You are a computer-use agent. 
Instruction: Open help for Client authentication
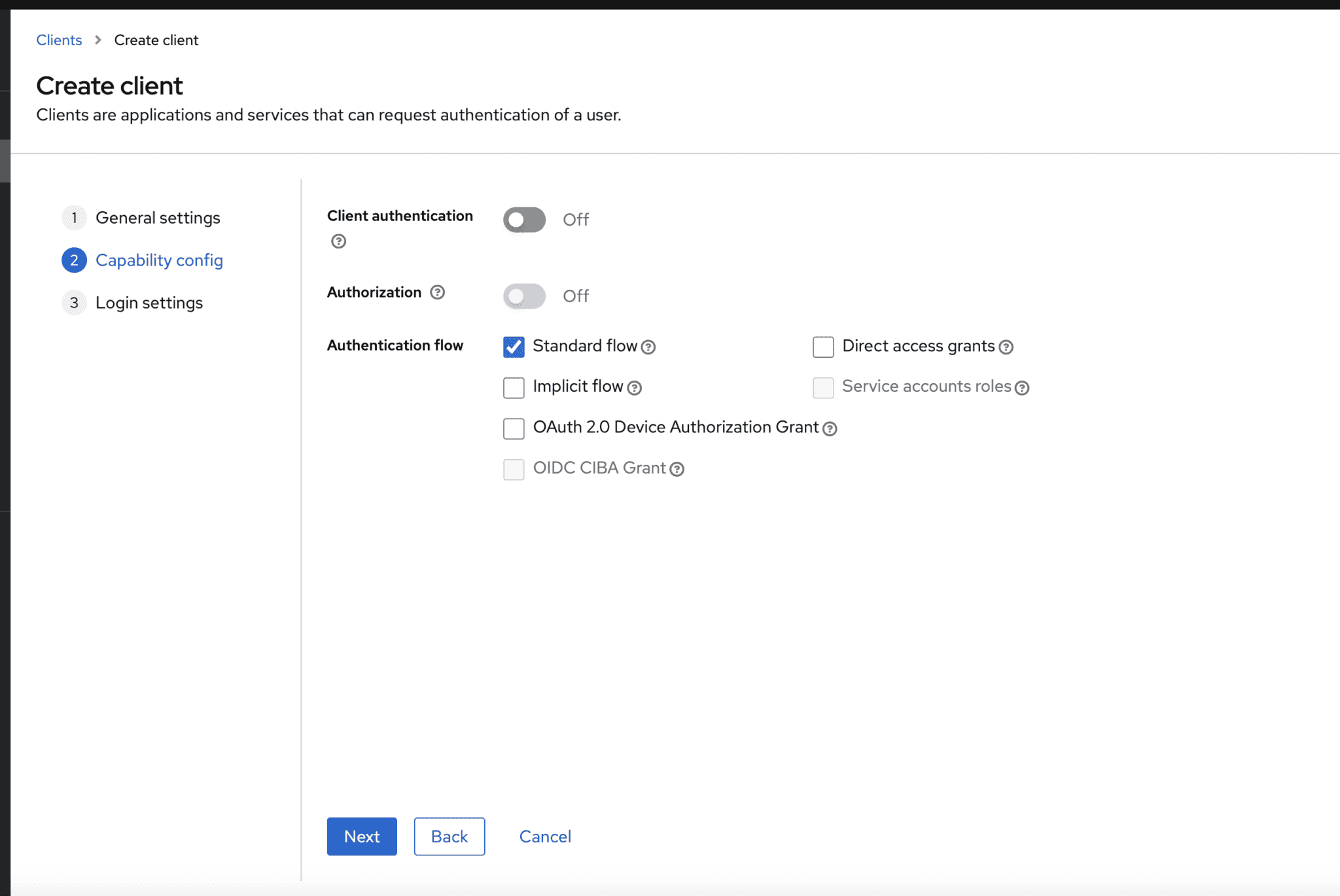(338, 241)
